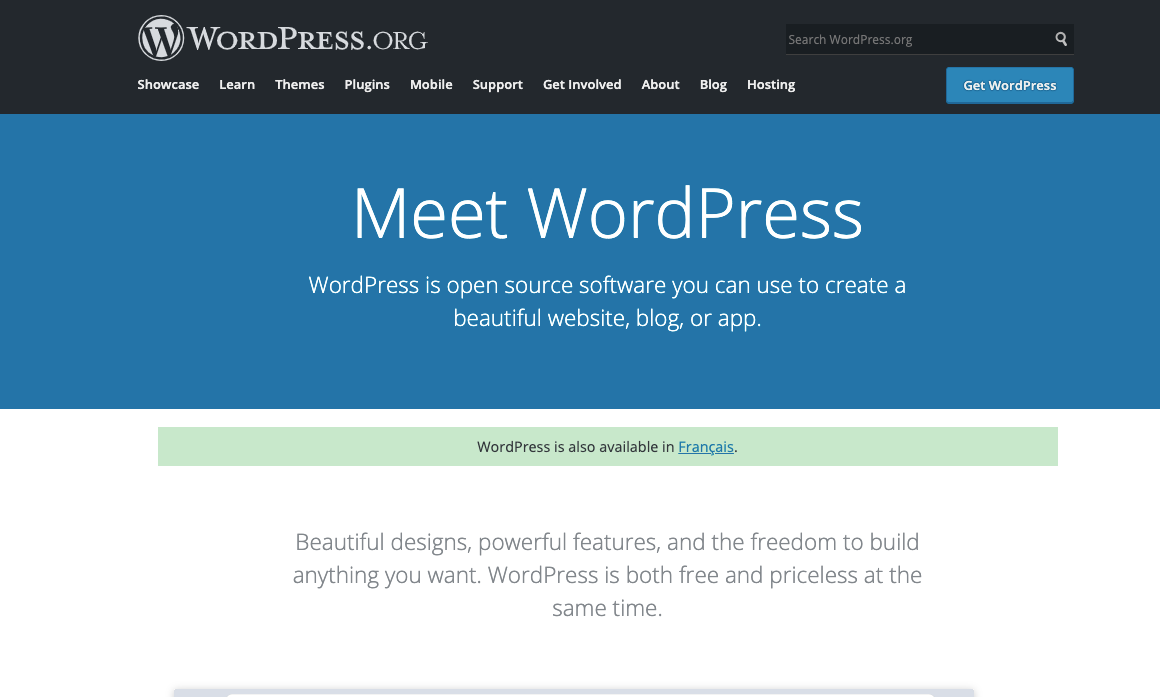The width and height of the screenshot is (1160, 697).
Task: Open the Get Involved menu item
Action: [x=582, y=84]
